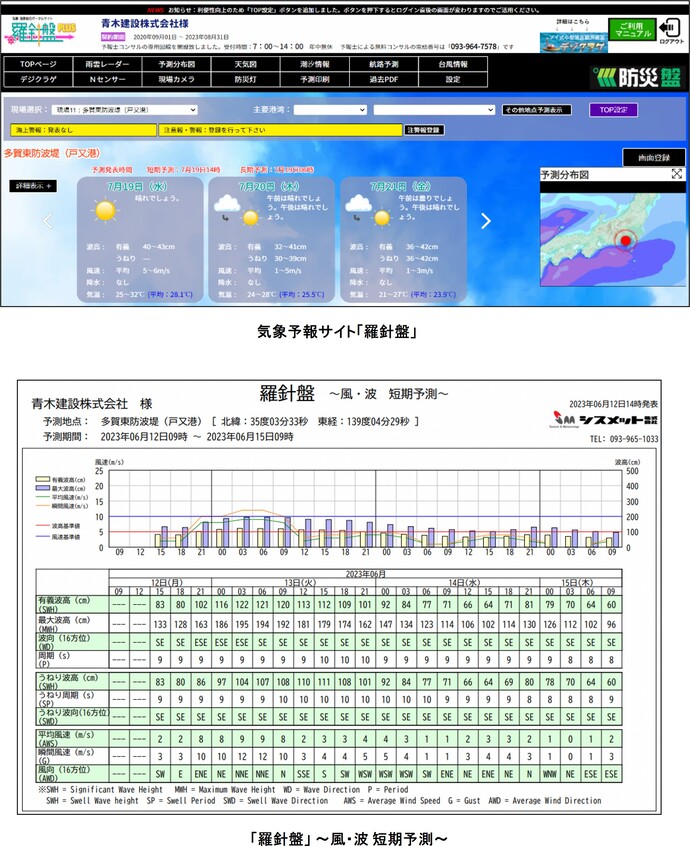Click the cloudy-then-sunny icon for 7月20日
The image size is (690, 846).
coord(236,210)
